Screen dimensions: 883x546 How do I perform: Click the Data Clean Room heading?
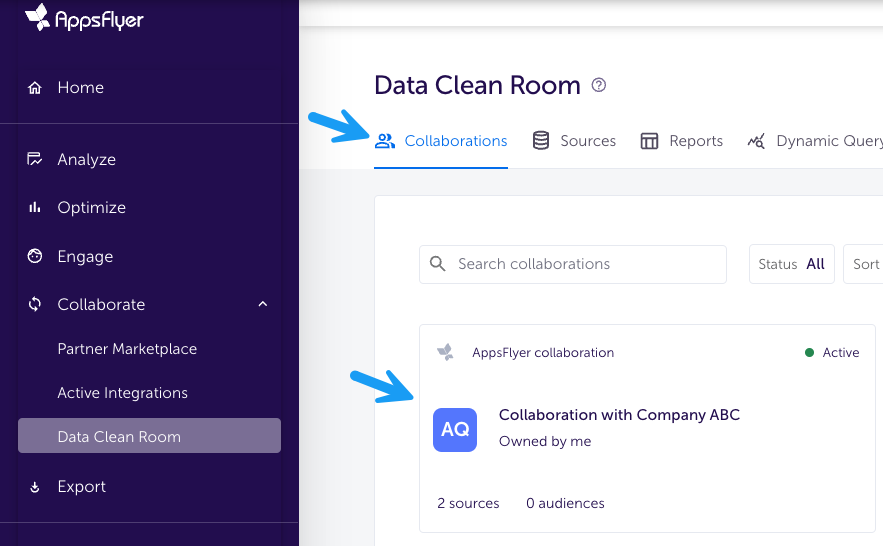pyautogui.click(x=478, y=85)
